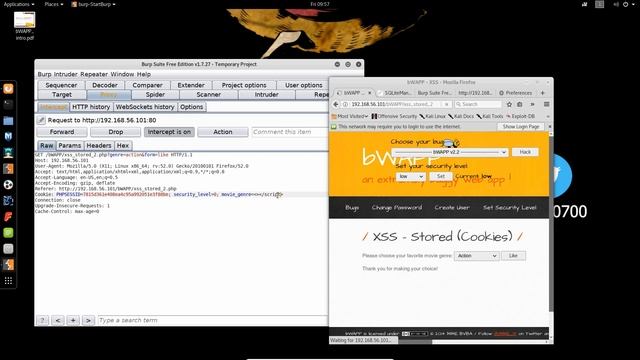Expand Most Visited bookmarks folder
Image resolution: width=640 pixels, height=360 pixels.
(x=350, y=116)
